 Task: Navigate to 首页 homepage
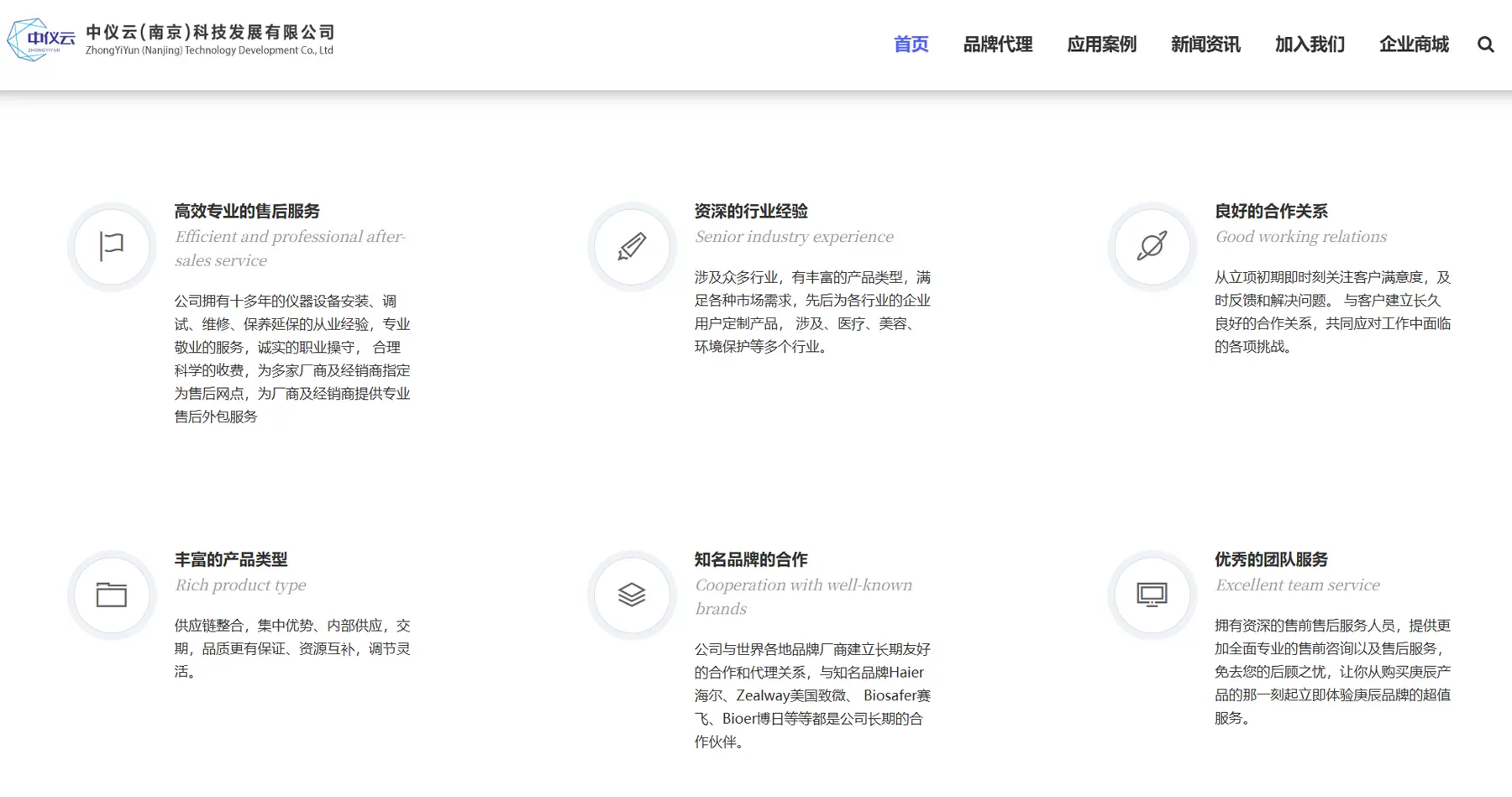coord(911,45)
